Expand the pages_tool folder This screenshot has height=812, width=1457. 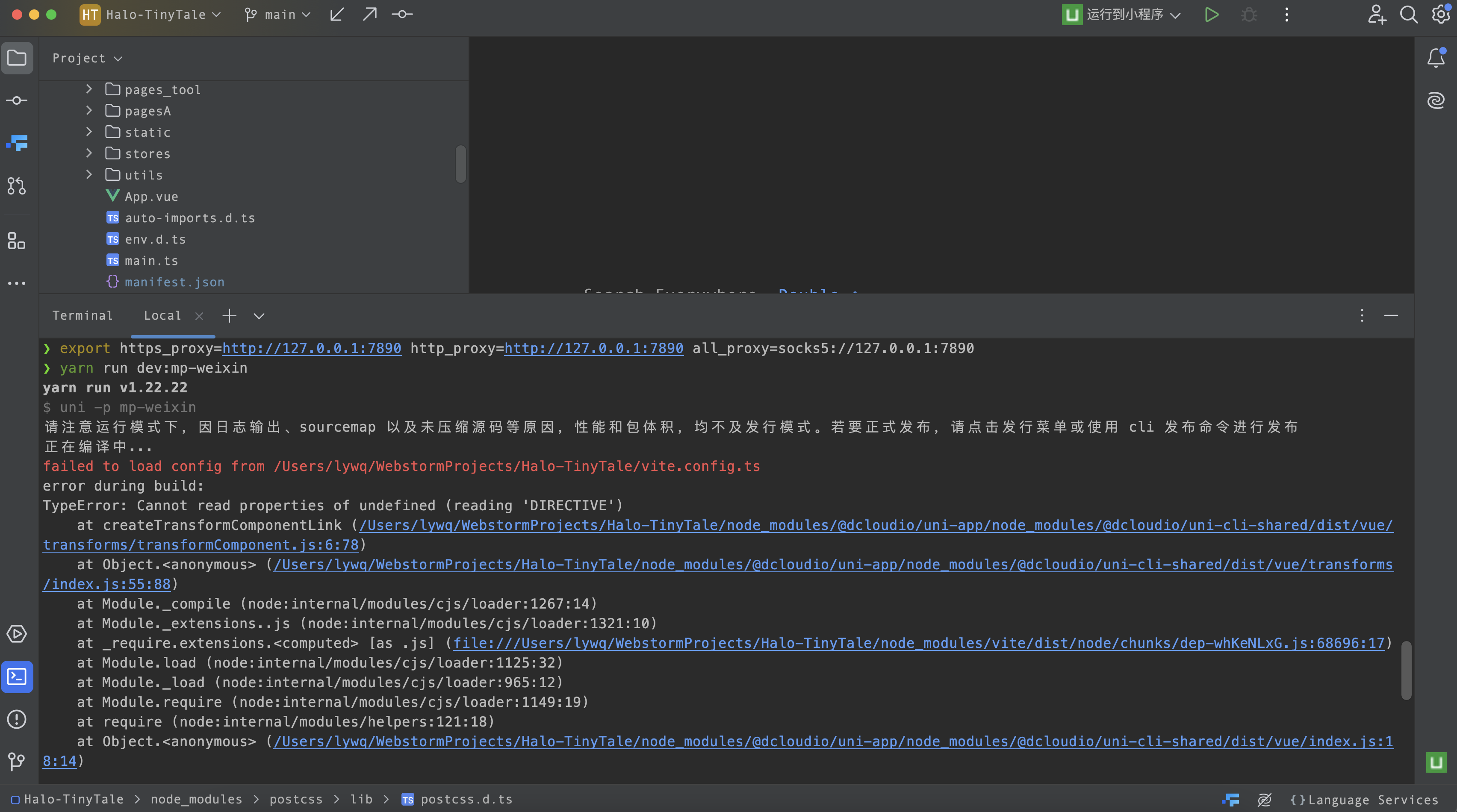tap(89, 89)
